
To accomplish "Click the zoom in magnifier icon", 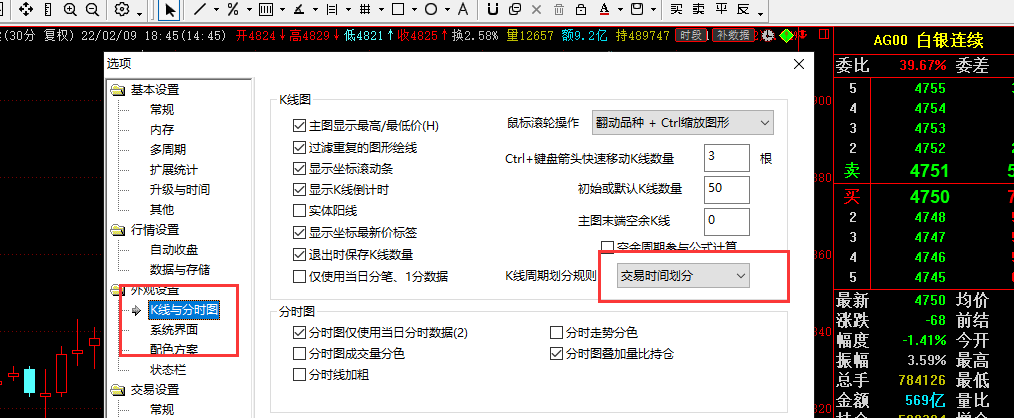I will pos(70,9).
